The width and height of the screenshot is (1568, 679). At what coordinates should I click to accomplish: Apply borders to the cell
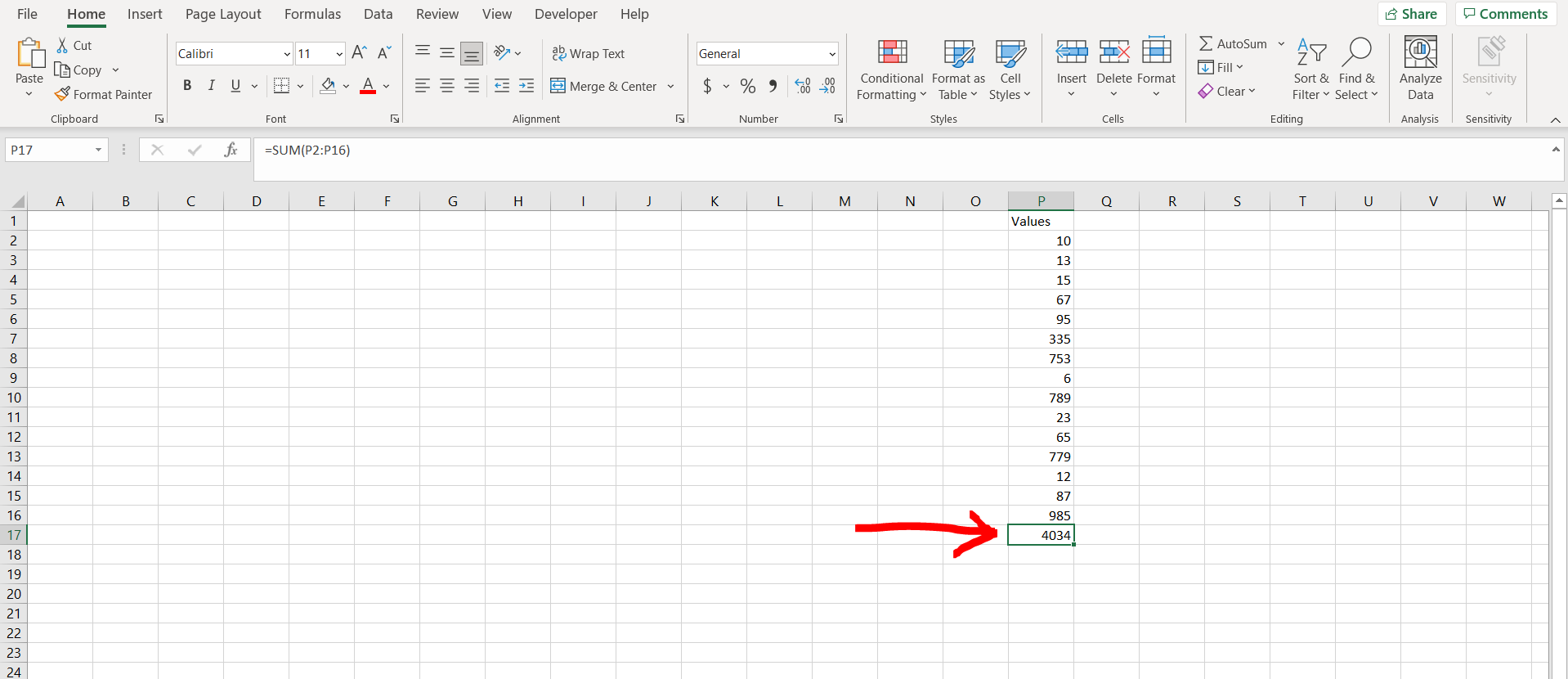(x=281, y=86)
